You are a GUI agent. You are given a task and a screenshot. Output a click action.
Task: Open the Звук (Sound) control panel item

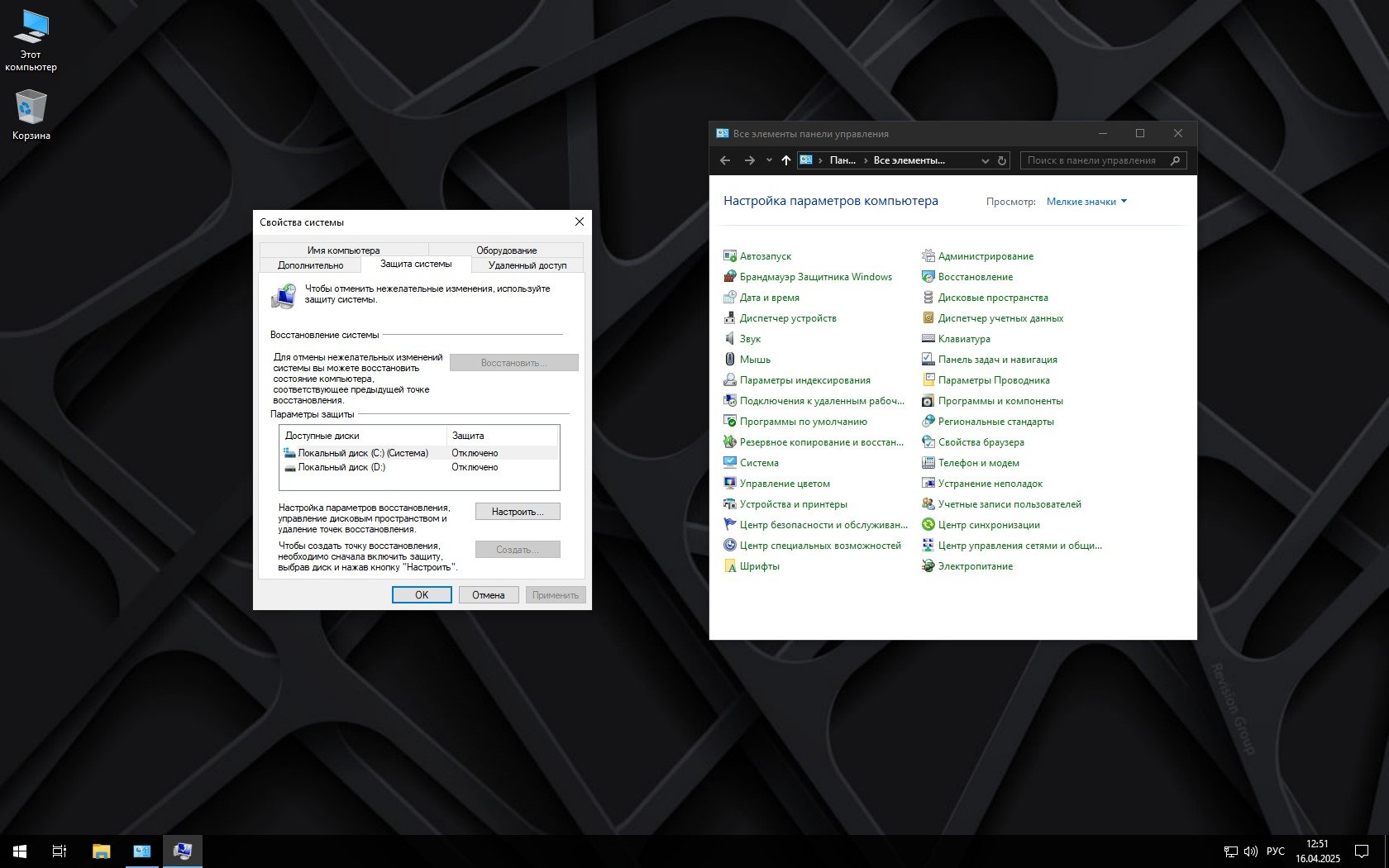click(750, 339)
